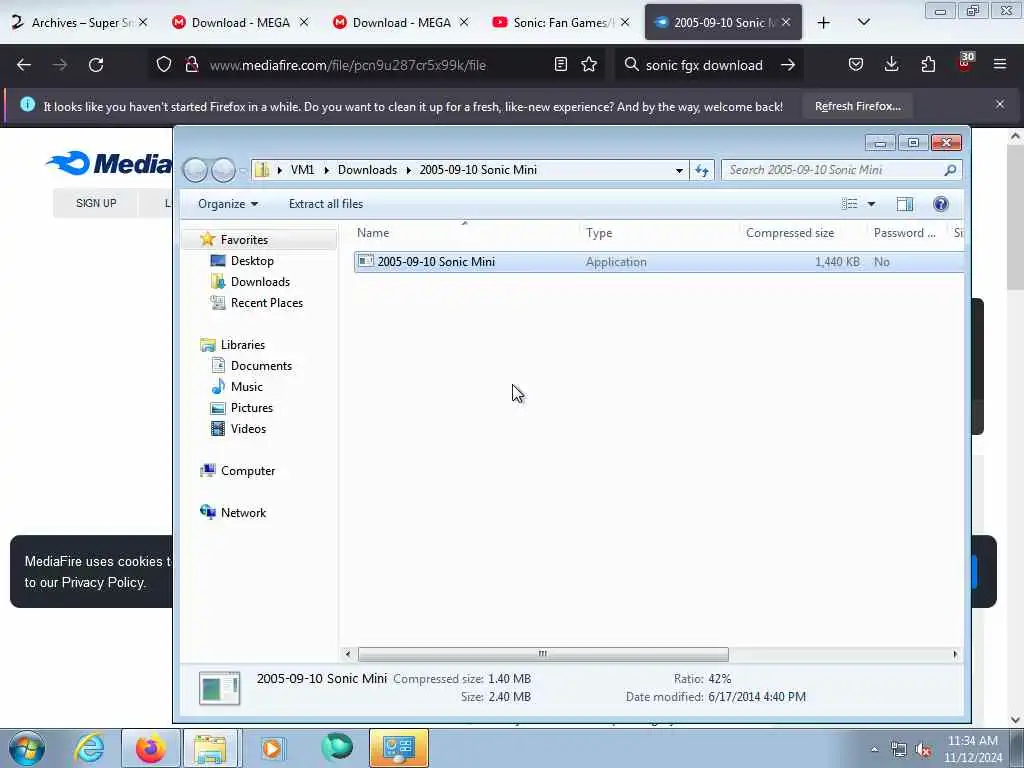Open the Save to Pocket icon
Image resolution: width=1024 pixels, height=768 pixels.
(856, 64)
